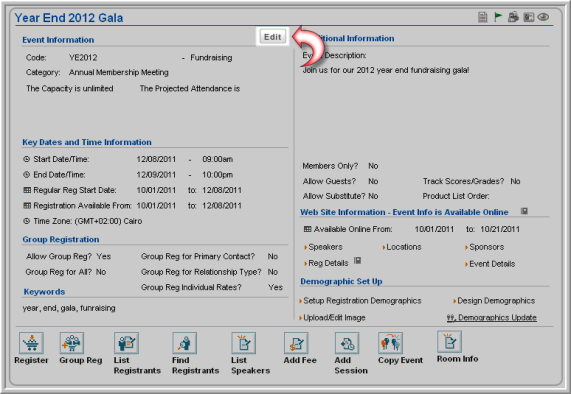This screenshot has width=571, height=394.
Task: Click the Copy Event icon
Action: 390,343
